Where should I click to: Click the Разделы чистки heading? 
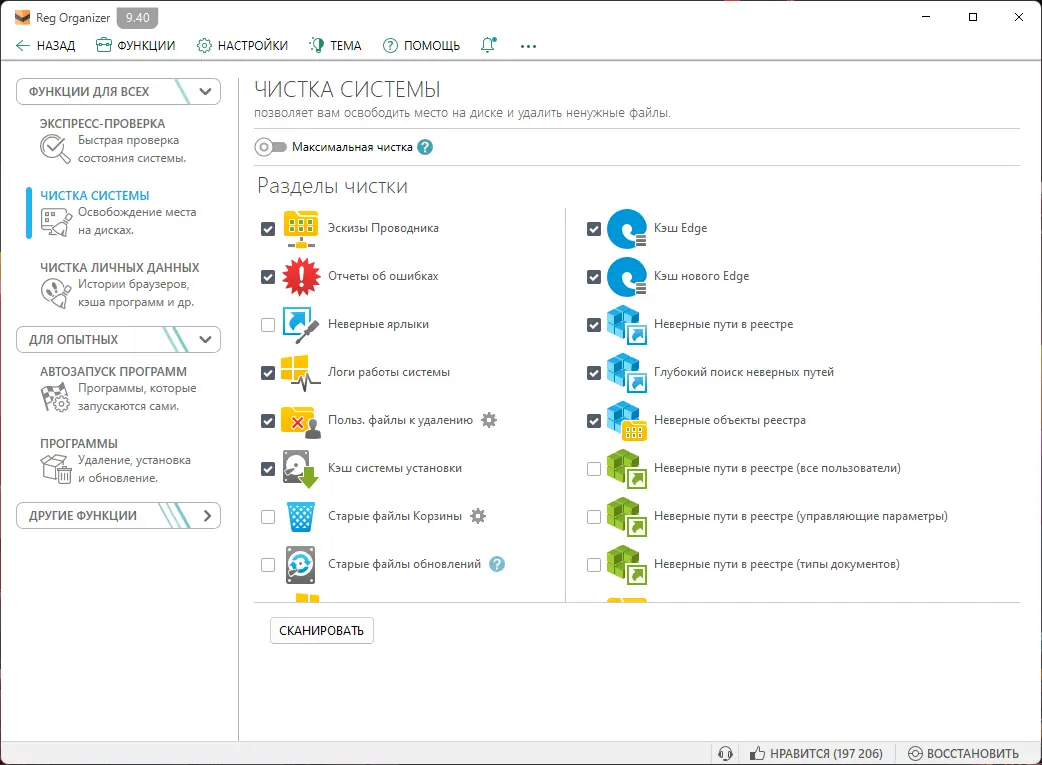(332, 185)
